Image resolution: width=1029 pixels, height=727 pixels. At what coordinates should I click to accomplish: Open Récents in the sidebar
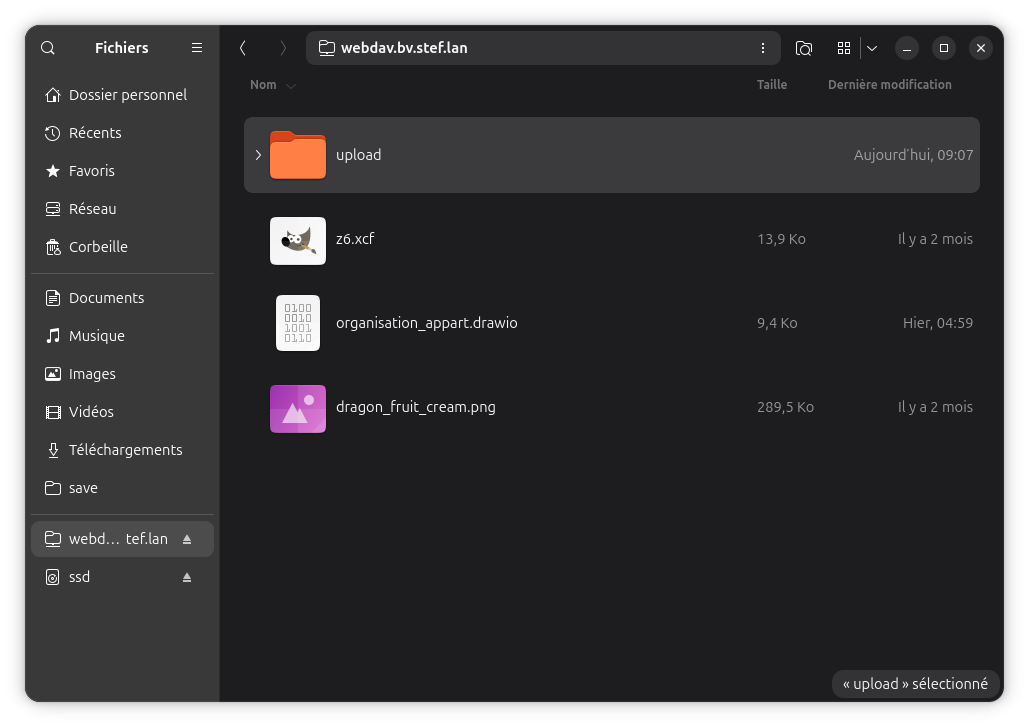click(123, 133)
